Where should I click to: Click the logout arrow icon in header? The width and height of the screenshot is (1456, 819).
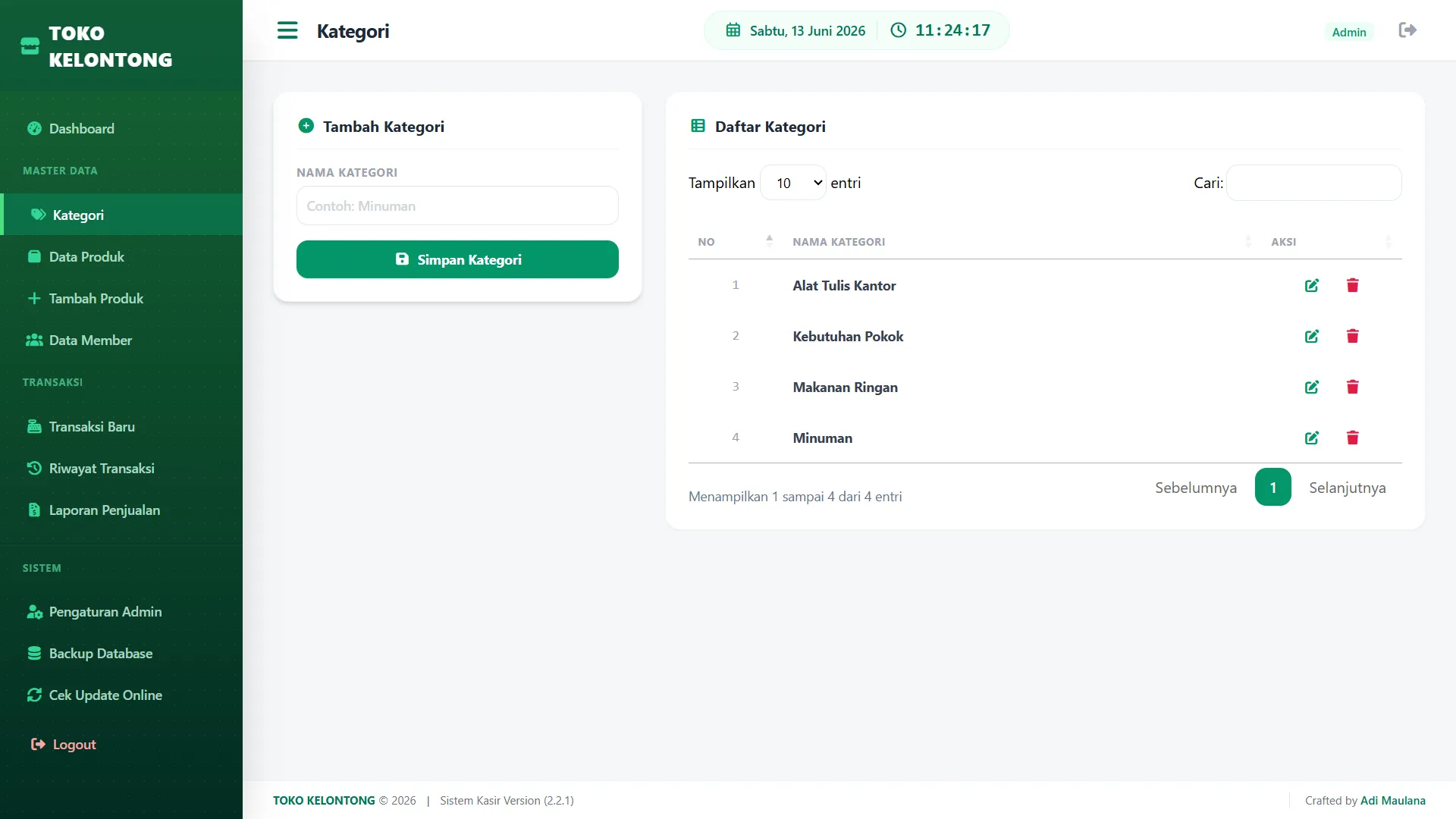(1407, 30)
